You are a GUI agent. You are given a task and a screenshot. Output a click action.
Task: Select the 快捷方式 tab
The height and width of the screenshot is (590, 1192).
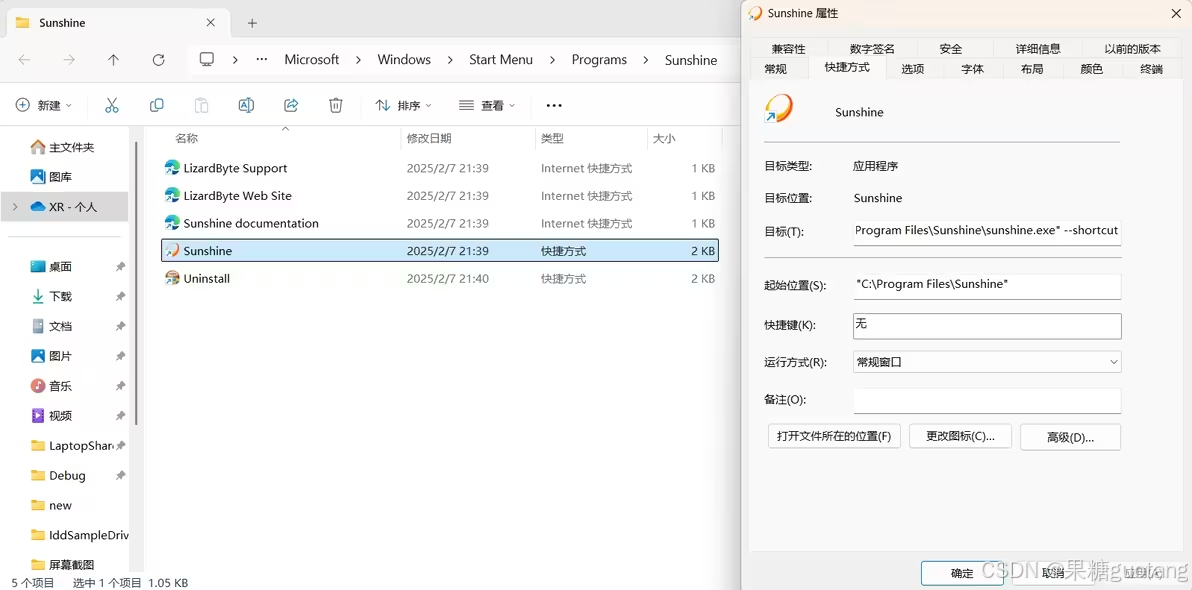point(848,67)
